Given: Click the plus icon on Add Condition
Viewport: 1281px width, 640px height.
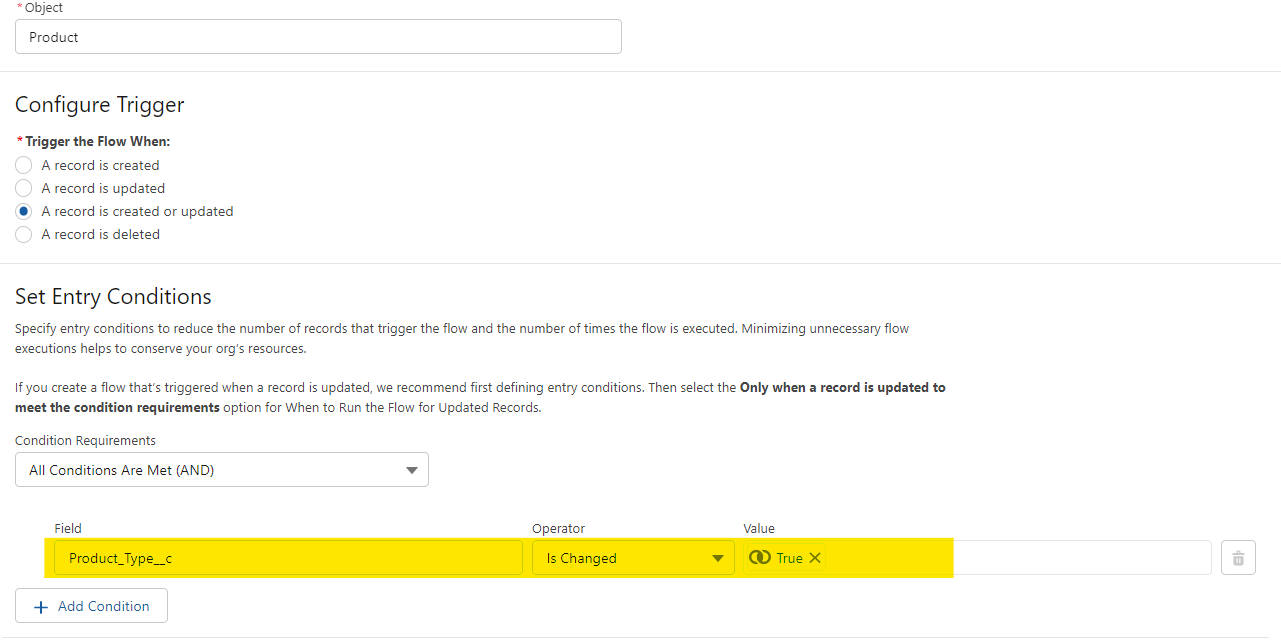Looking at the screenshot, I should (x=41, y=606).
